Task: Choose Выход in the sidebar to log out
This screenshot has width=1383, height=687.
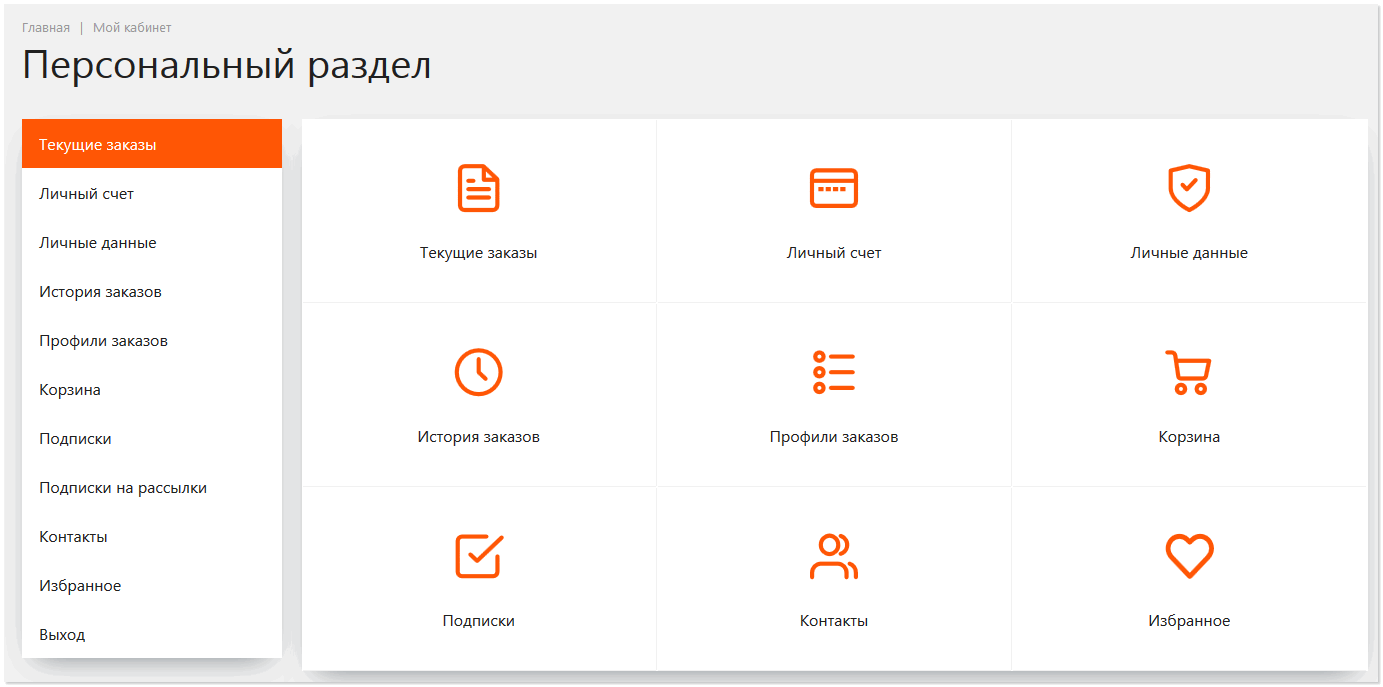Action: (x=152, y=634)
